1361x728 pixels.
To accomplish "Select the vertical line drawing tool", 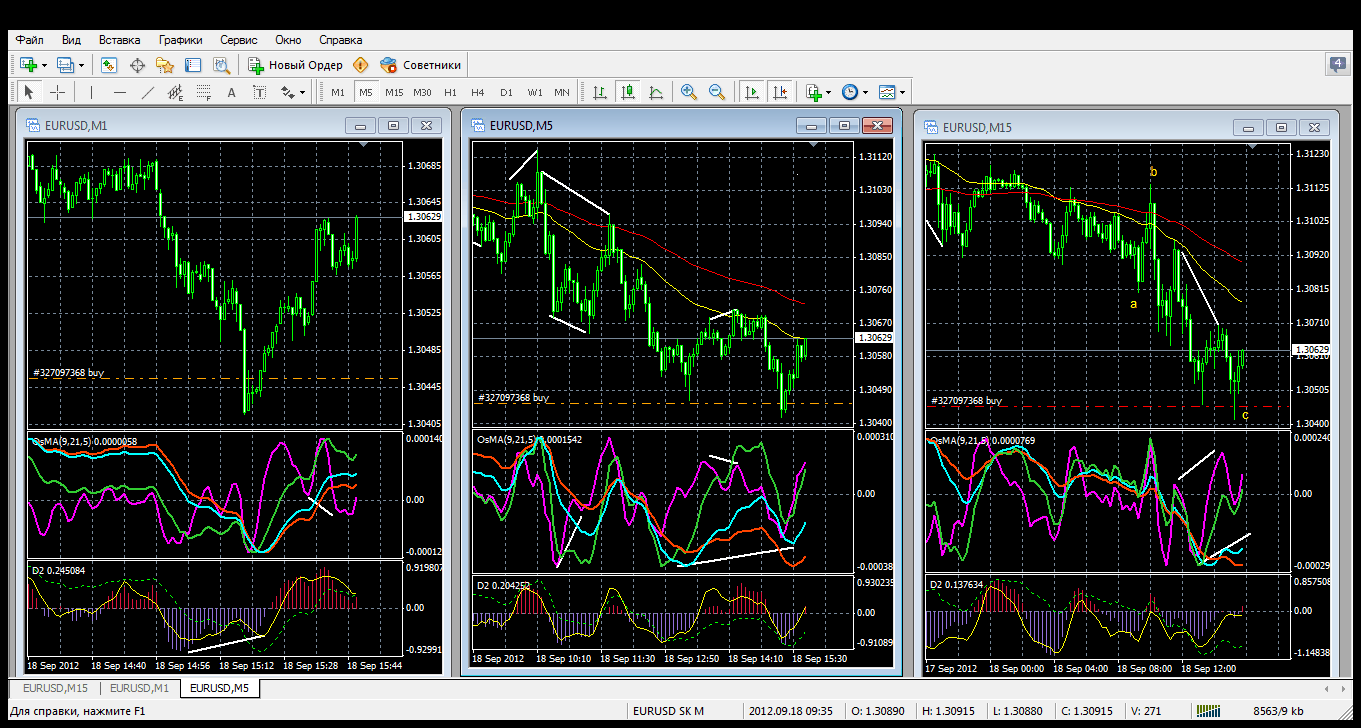I will click(91, 92).
